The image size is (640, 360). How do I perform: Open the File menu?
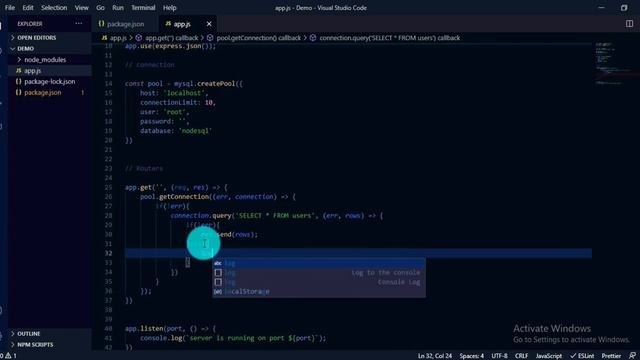tap(10, 8)
